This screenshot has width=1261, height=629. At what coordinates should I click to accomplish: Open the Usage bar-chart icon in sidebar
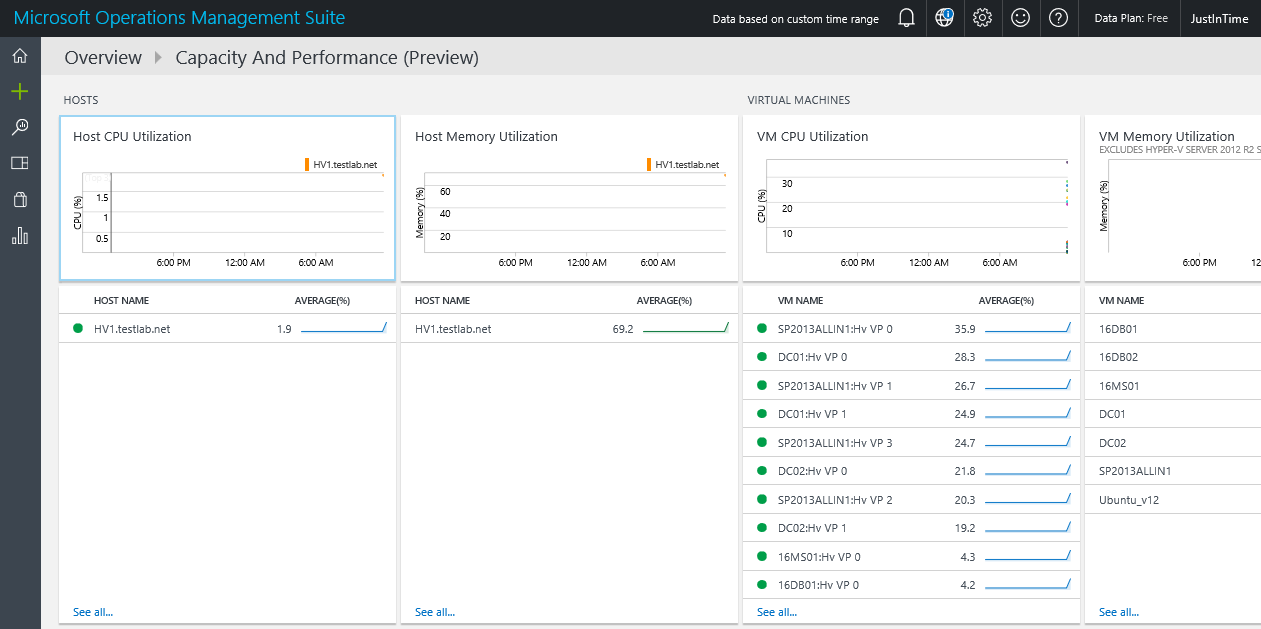tap(19, 235)
